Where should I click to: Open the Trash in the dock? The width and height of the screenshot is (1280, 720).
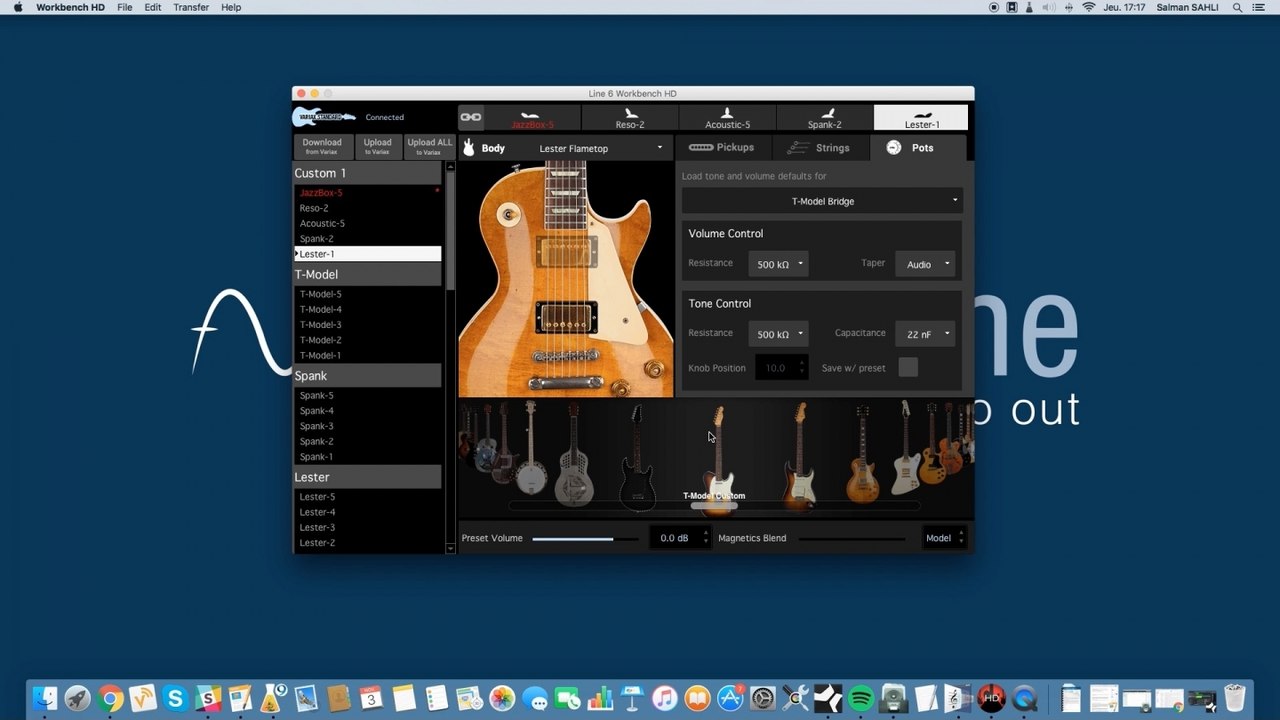click(x=1235, y=698)
